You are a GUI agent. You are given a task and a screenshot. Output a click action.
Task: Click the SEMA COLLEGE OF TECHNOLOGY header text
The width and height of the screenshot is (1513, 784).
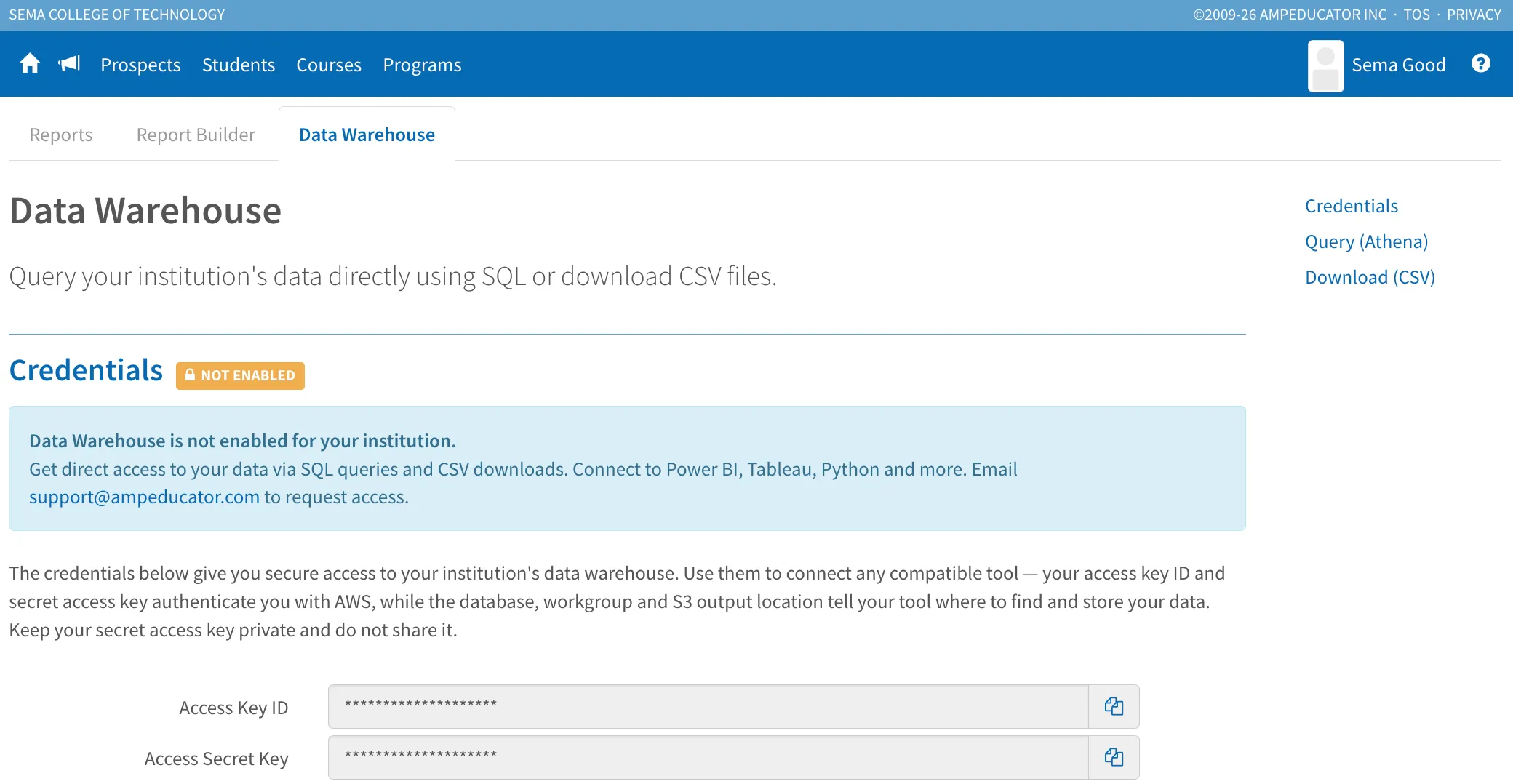[x=116, y=15]
